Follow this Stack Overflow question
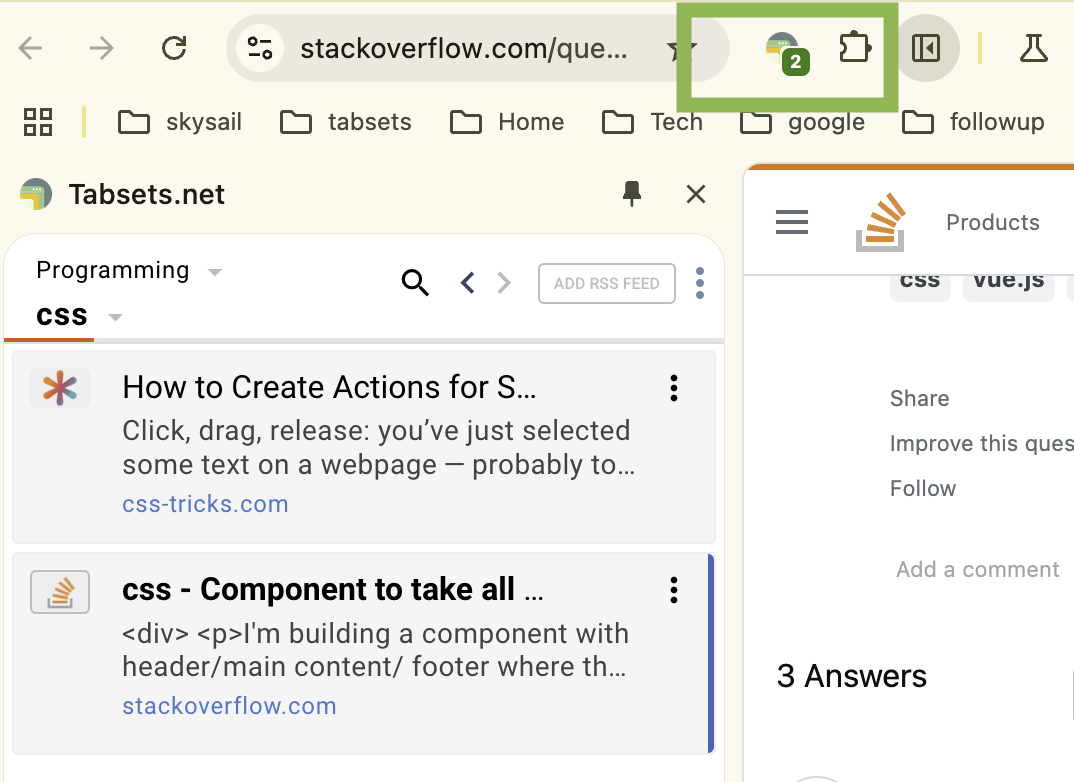The height and width of the screenshot is (782, 1074). click(x=923, y=489)
